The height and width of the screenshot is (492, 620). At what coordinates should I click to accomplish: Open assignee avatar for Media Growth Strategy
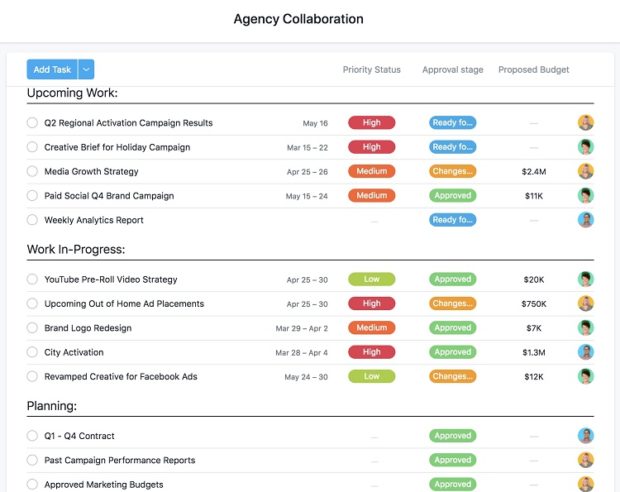coord(586,171)
